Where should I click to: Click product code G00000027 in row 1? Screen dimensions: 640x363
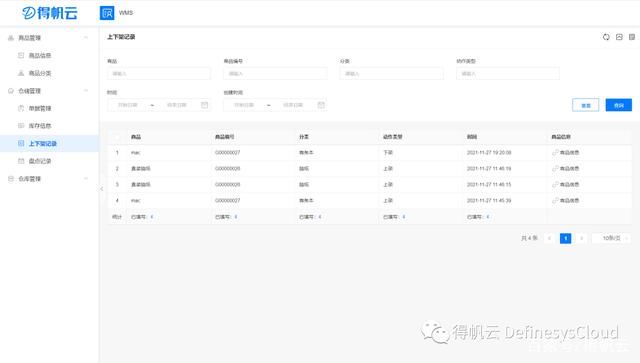[x=227, y=152]
